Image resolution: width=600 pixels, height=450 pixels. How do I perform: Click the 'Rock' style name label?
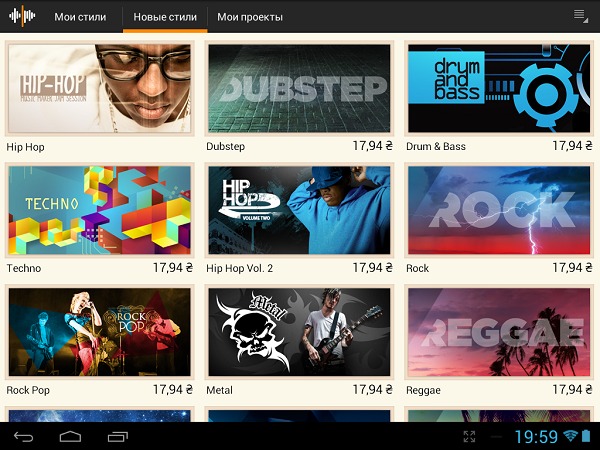417,268
